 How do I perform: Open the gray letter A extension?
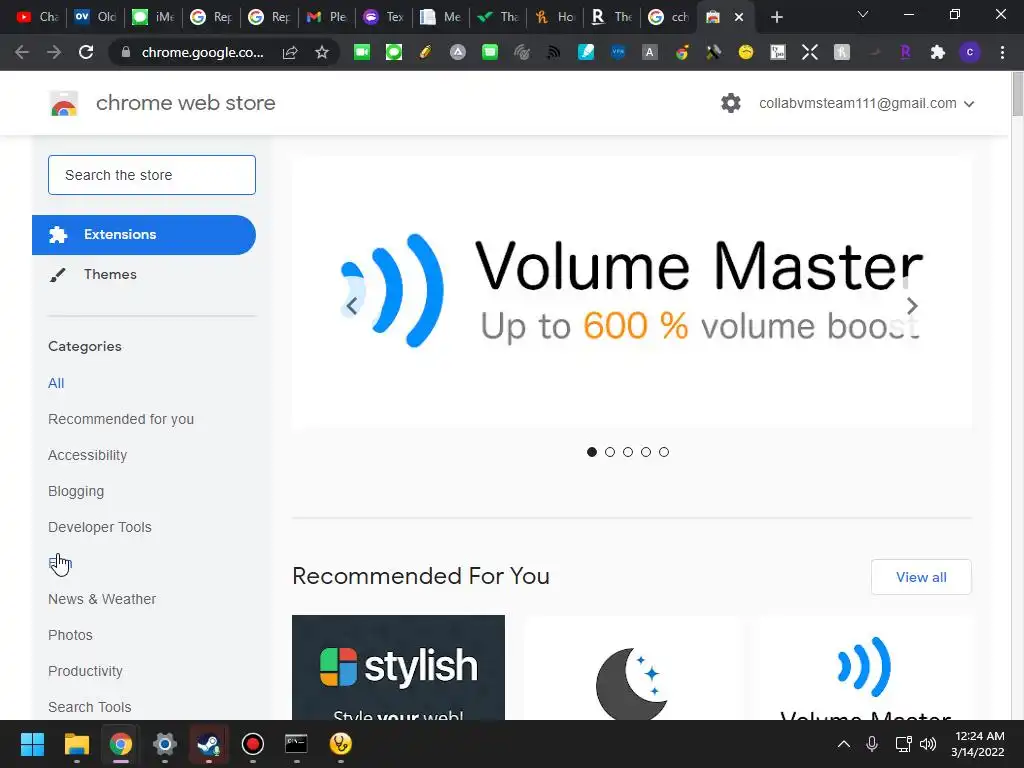tap(649, 52)
